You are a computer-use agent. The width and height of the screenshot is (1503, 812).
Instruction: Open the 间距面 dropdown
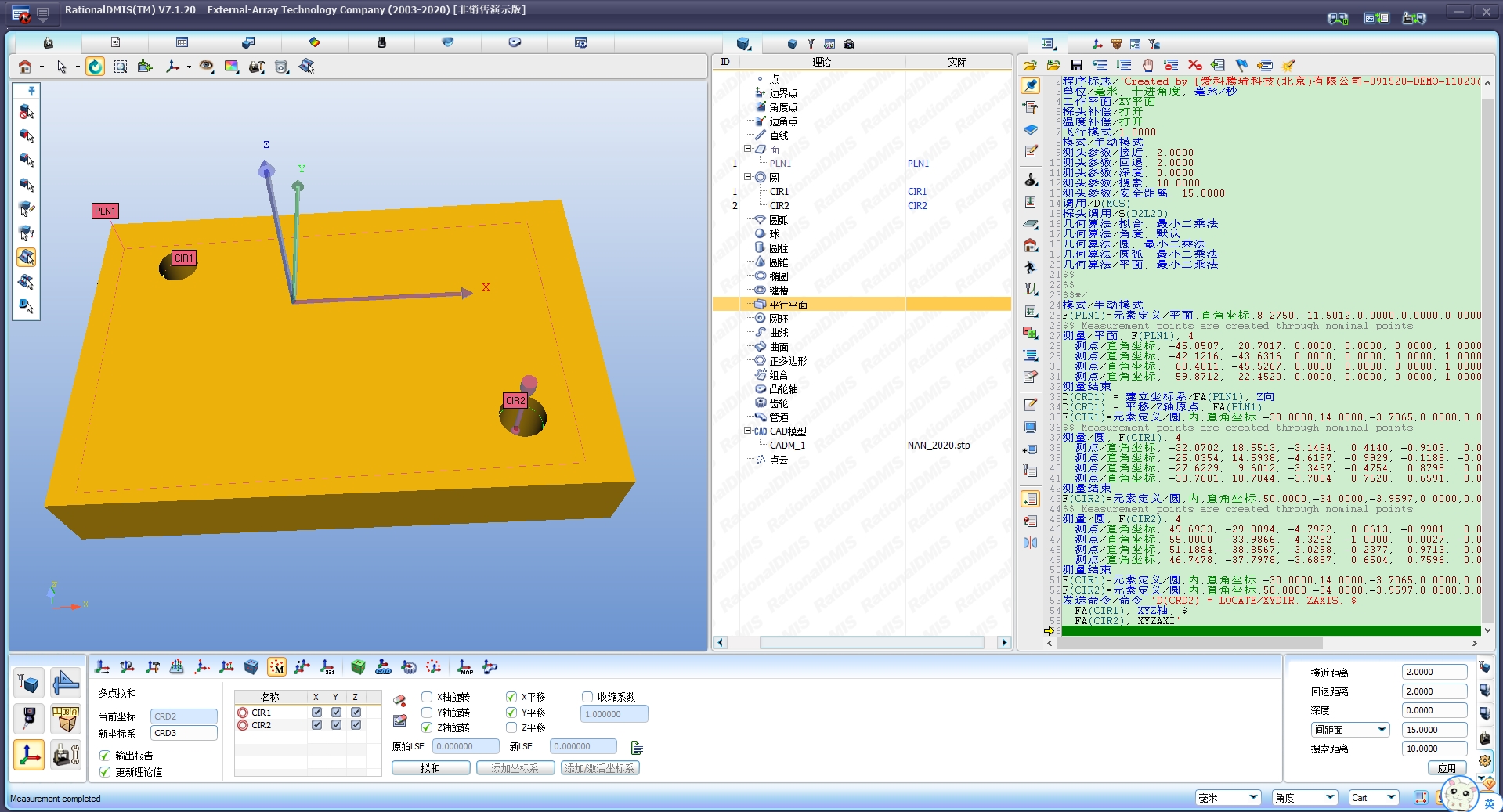(1382, 730)
